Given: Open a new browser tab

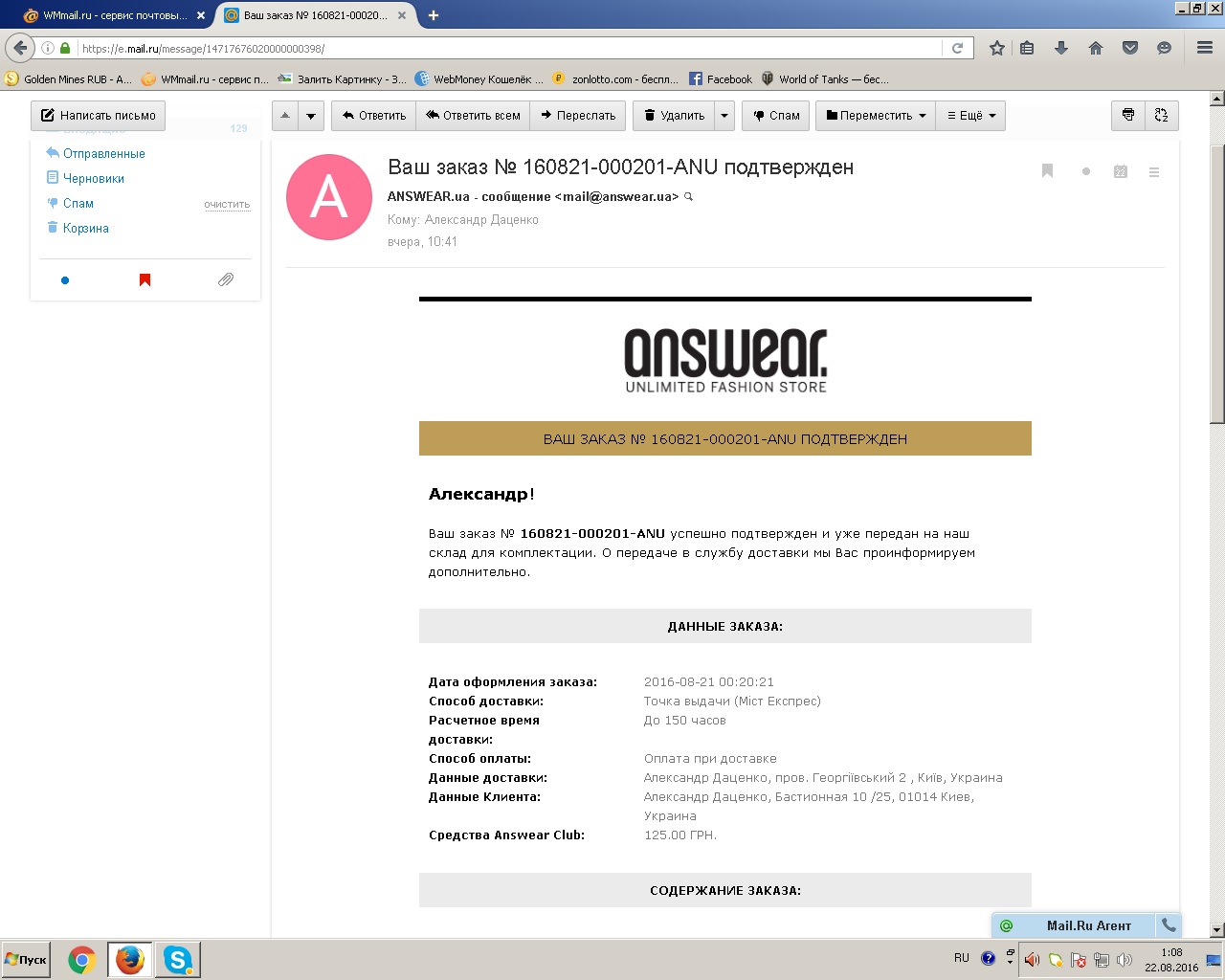Looking at the screenshot, I should click(434, 15).
